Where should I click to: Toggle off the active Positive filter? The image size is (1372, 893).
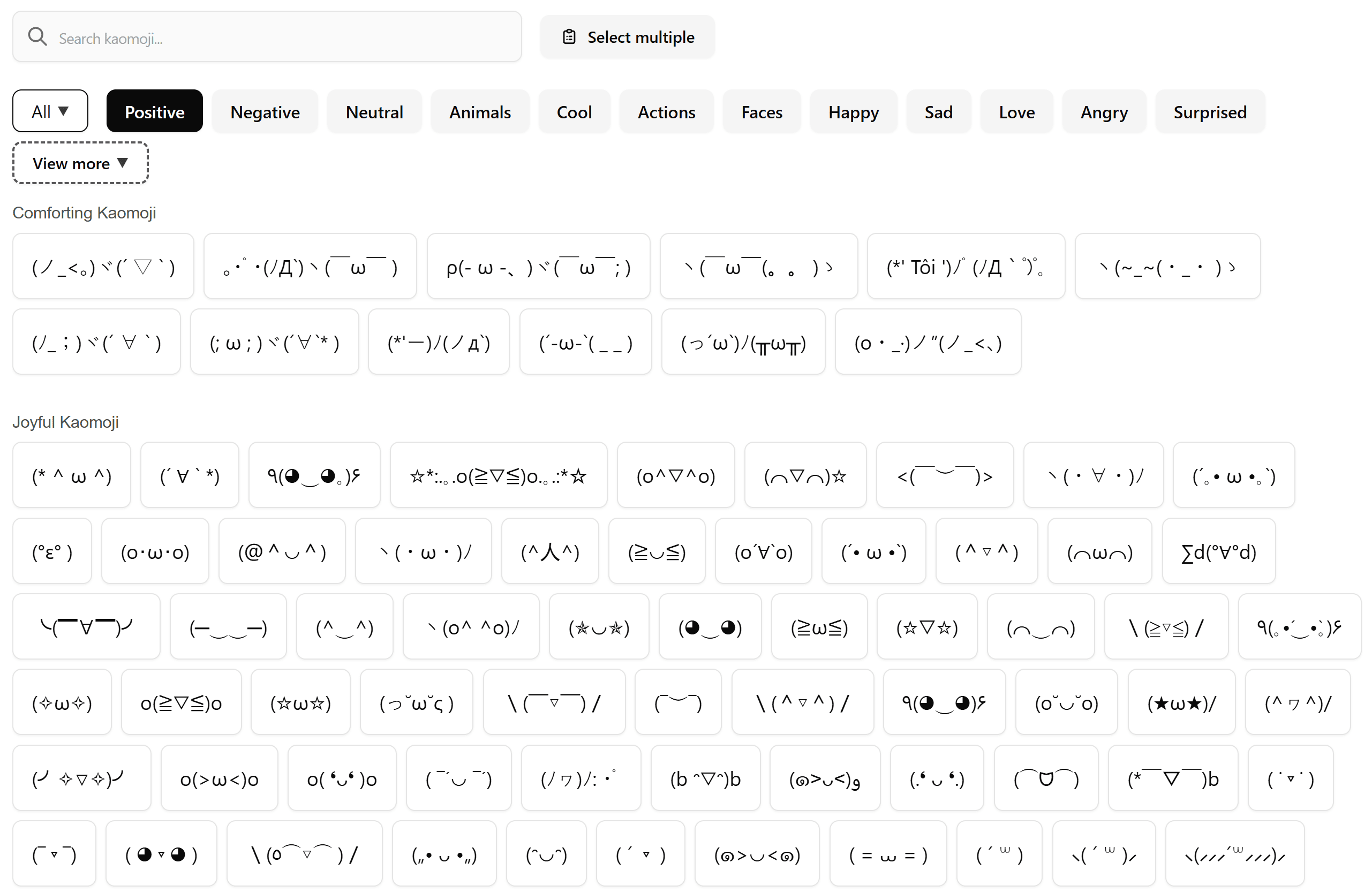click(x=154, y=111)
